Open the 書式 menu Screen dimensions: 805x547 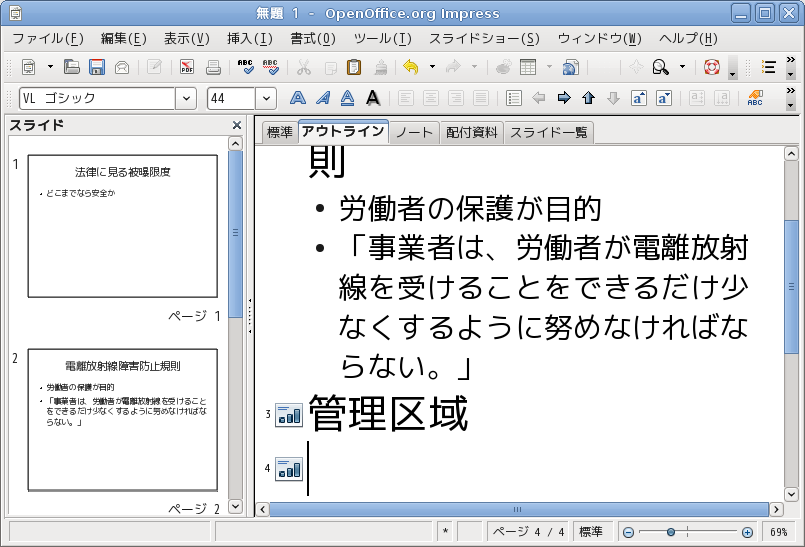coord(313,39)
